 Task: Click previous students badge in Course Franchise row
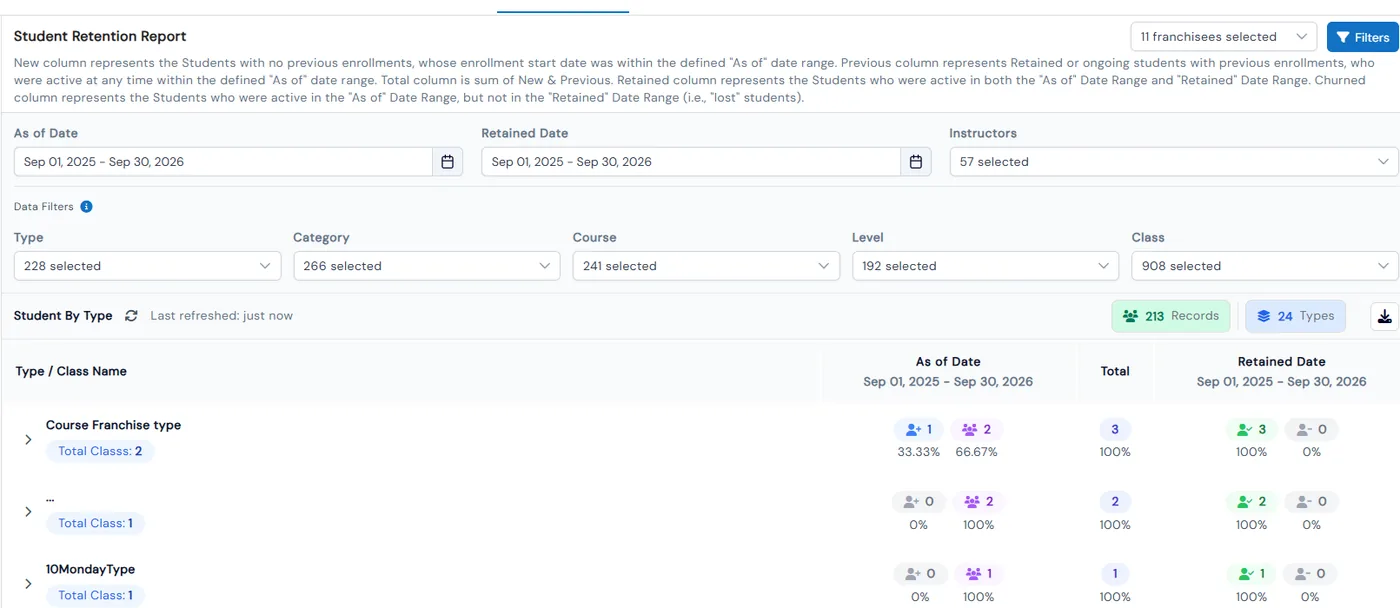[977, 430]
